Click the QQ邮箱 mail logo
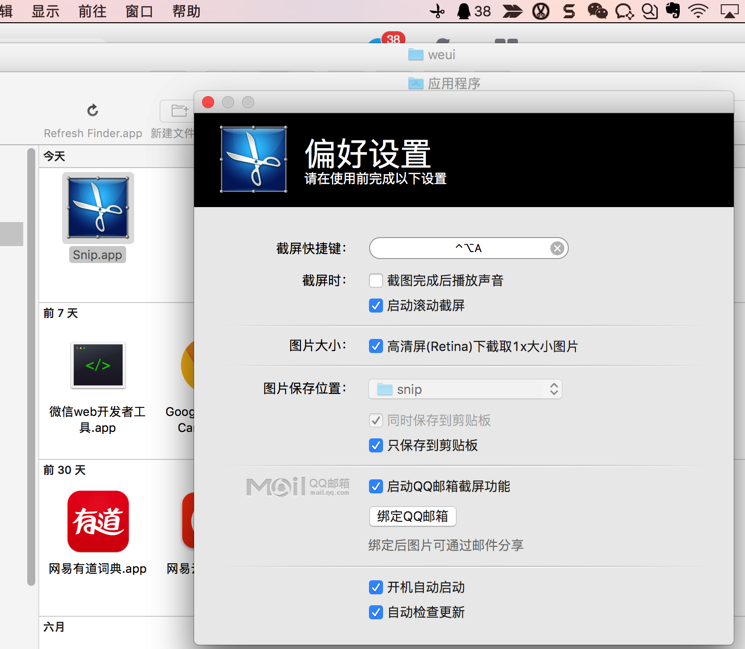 coord(298,487)
